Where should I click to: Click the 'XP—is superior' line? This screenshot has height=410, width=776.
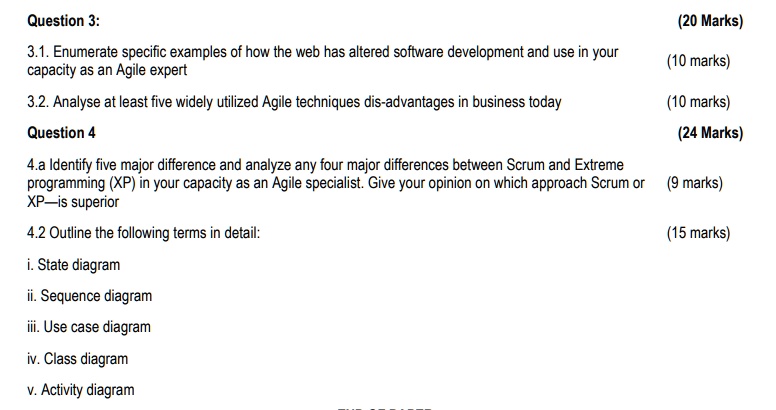73,201
